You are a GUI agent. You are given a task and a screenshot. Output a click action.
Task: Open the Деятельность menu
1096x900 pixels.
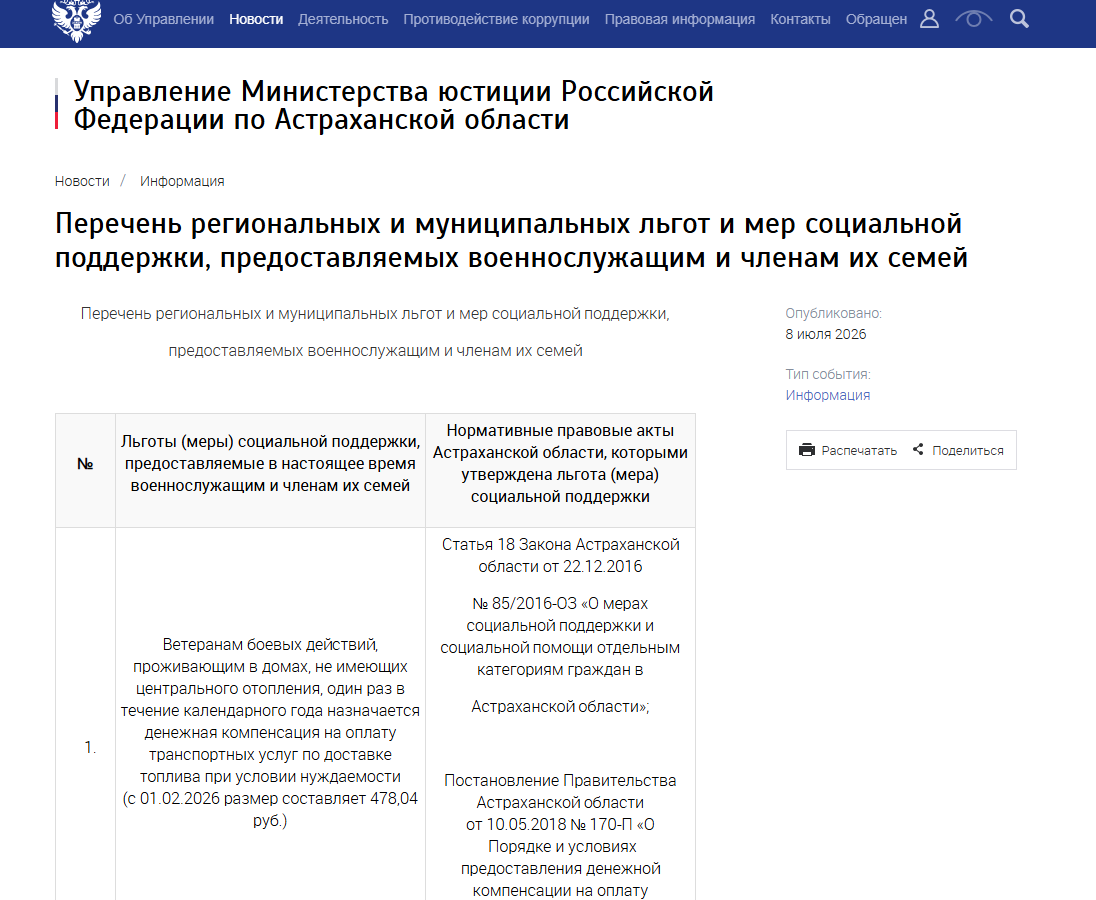click(x=343, y=20)
